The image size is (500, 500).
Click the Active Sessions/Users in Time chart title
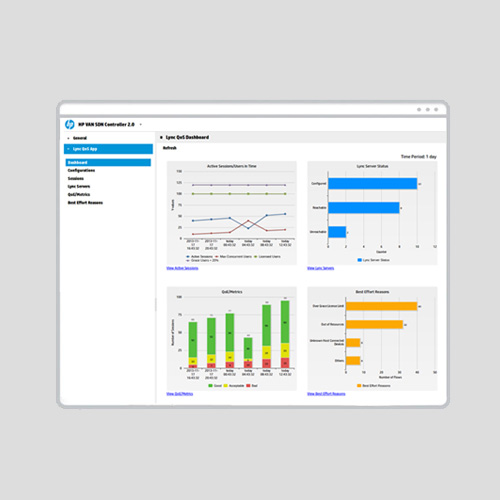232,166
